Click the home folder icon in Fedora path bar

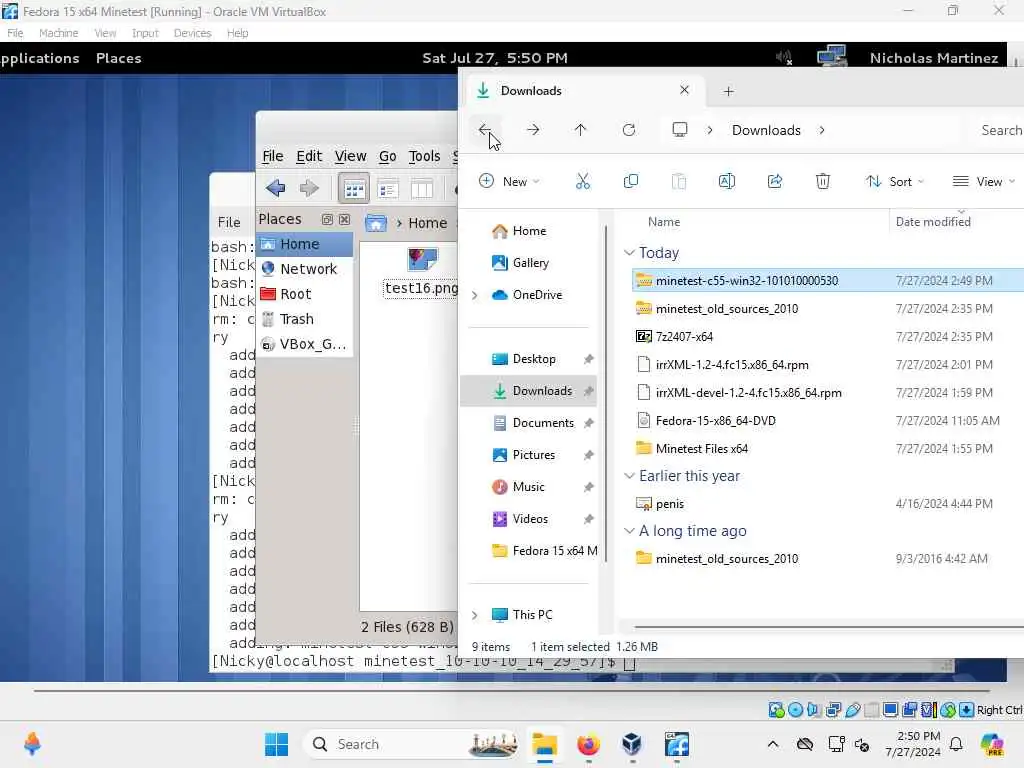click(376, 223)
